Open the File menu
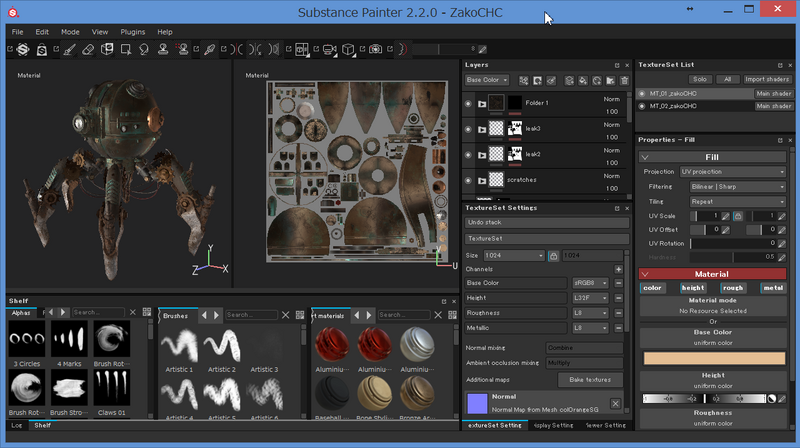Screen dimensions: 800x448 point(17,32)
